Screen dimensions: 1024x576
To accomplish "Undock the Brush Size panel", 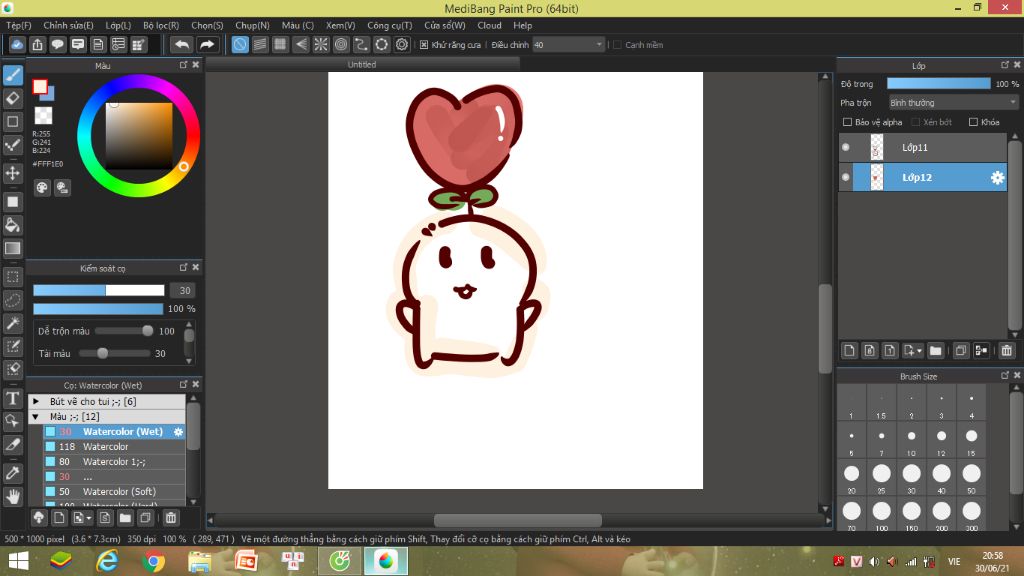I will click(x=1005, y=376).
